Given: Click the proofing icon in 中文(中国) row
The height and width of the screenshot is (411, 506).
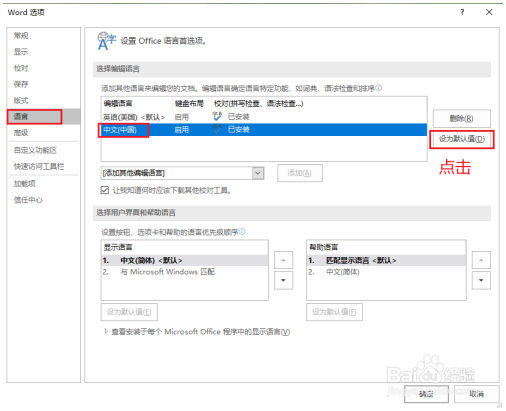Looking at the screenshot, I should [x=217, y=129].
